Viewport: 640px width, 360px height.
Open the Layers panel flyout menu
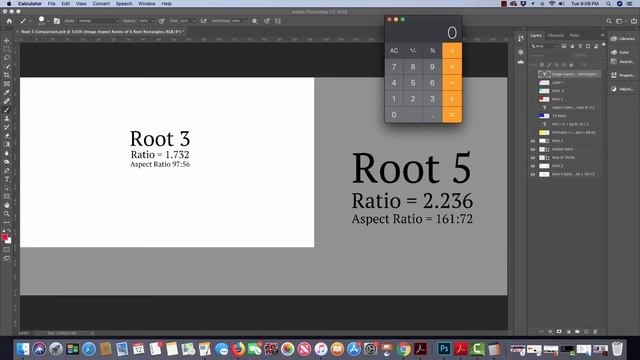[602, 36]
